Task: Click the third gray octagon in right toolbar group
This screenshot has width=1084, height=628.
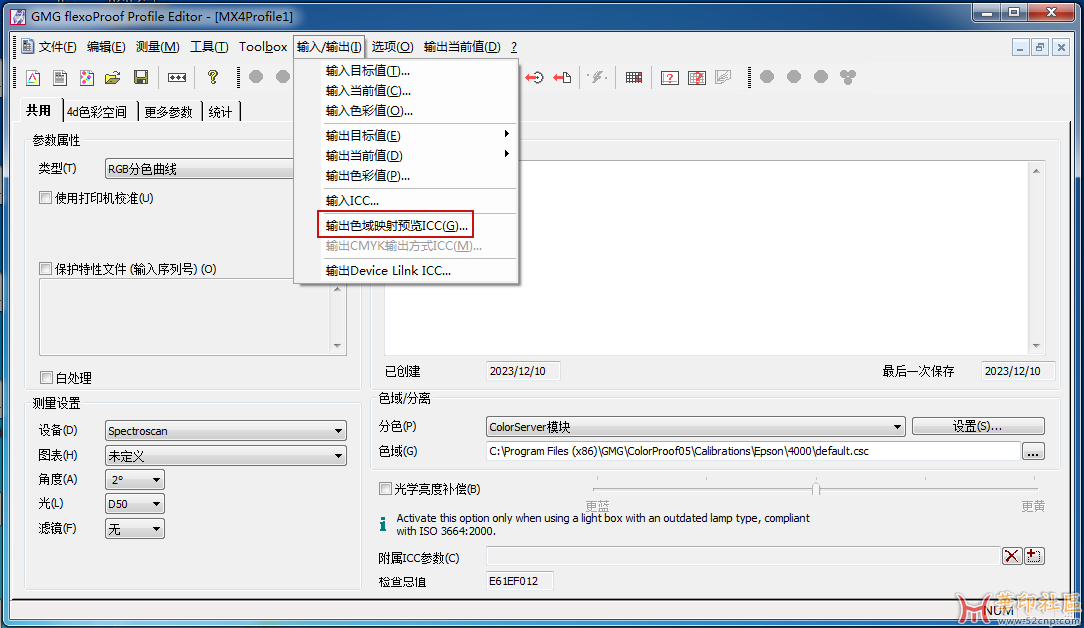Action: click(821, 77)
